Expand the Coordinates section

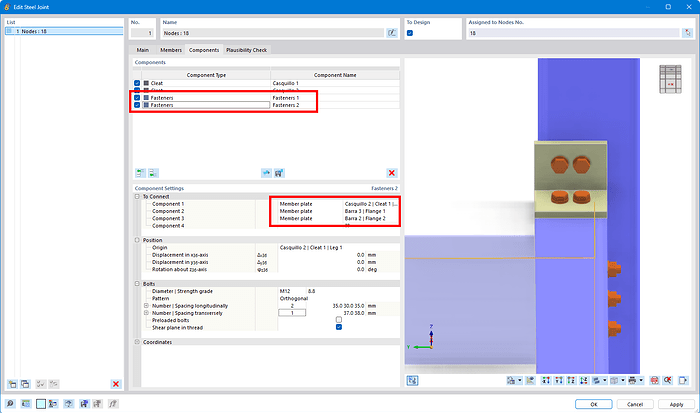pos(137,342)
